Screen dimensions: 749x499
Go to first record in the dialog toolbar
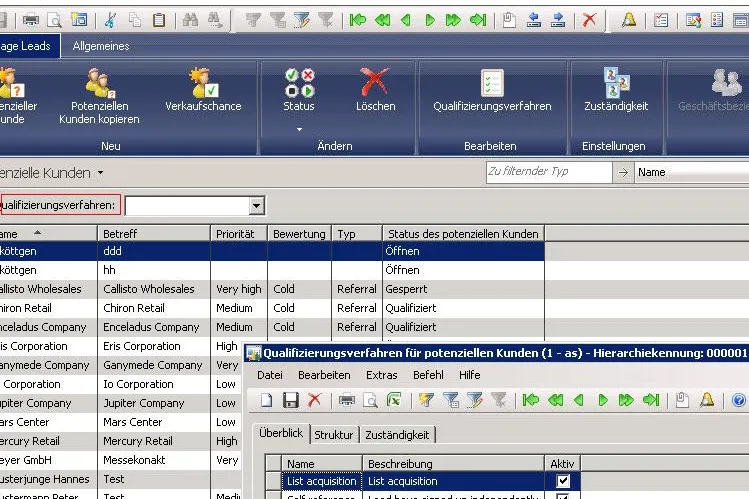[531, 400]
